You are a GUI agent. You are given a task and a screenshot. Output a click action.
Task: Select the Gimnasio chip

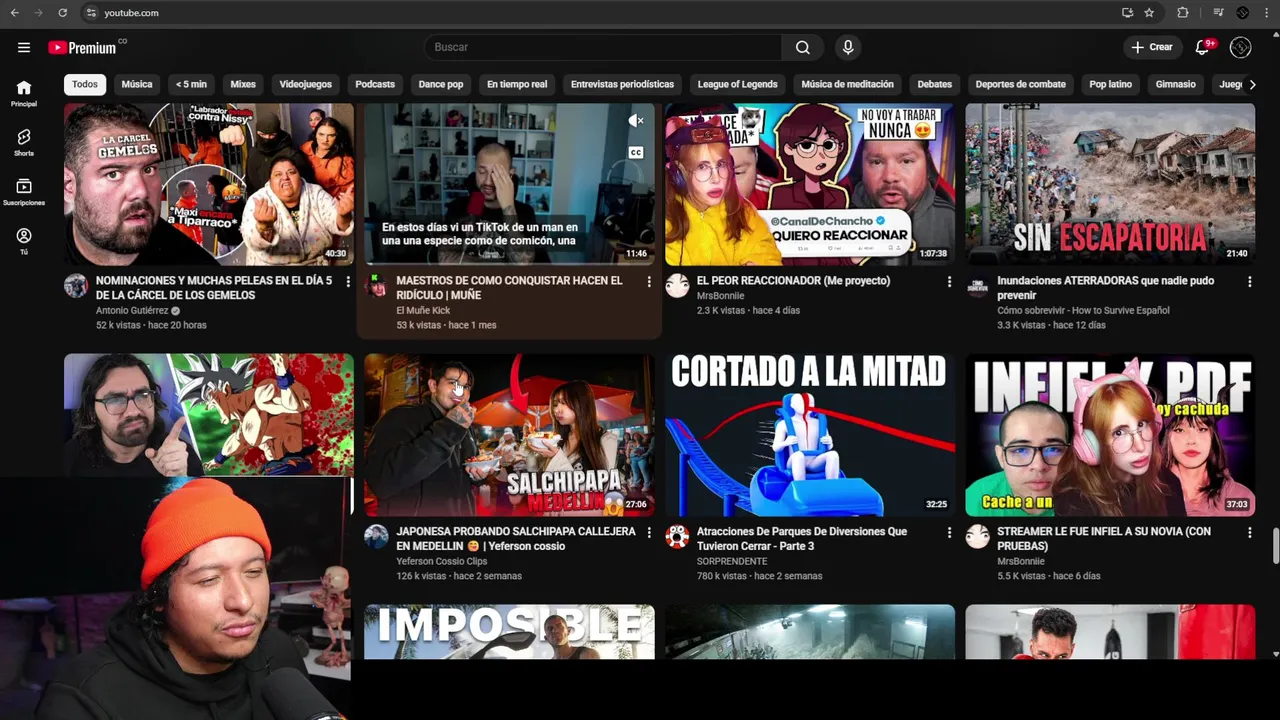[1175, 84]
